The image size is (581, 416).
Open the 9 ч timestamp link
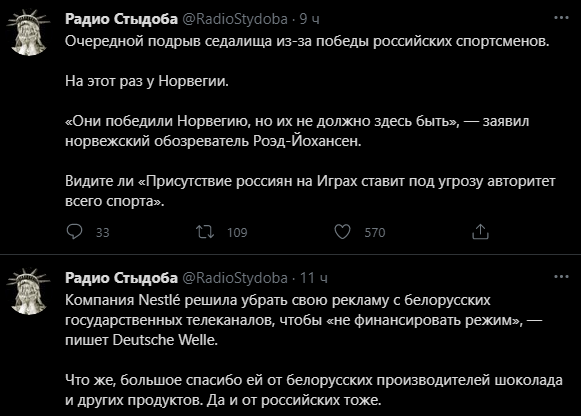click(x=309, y=19)
